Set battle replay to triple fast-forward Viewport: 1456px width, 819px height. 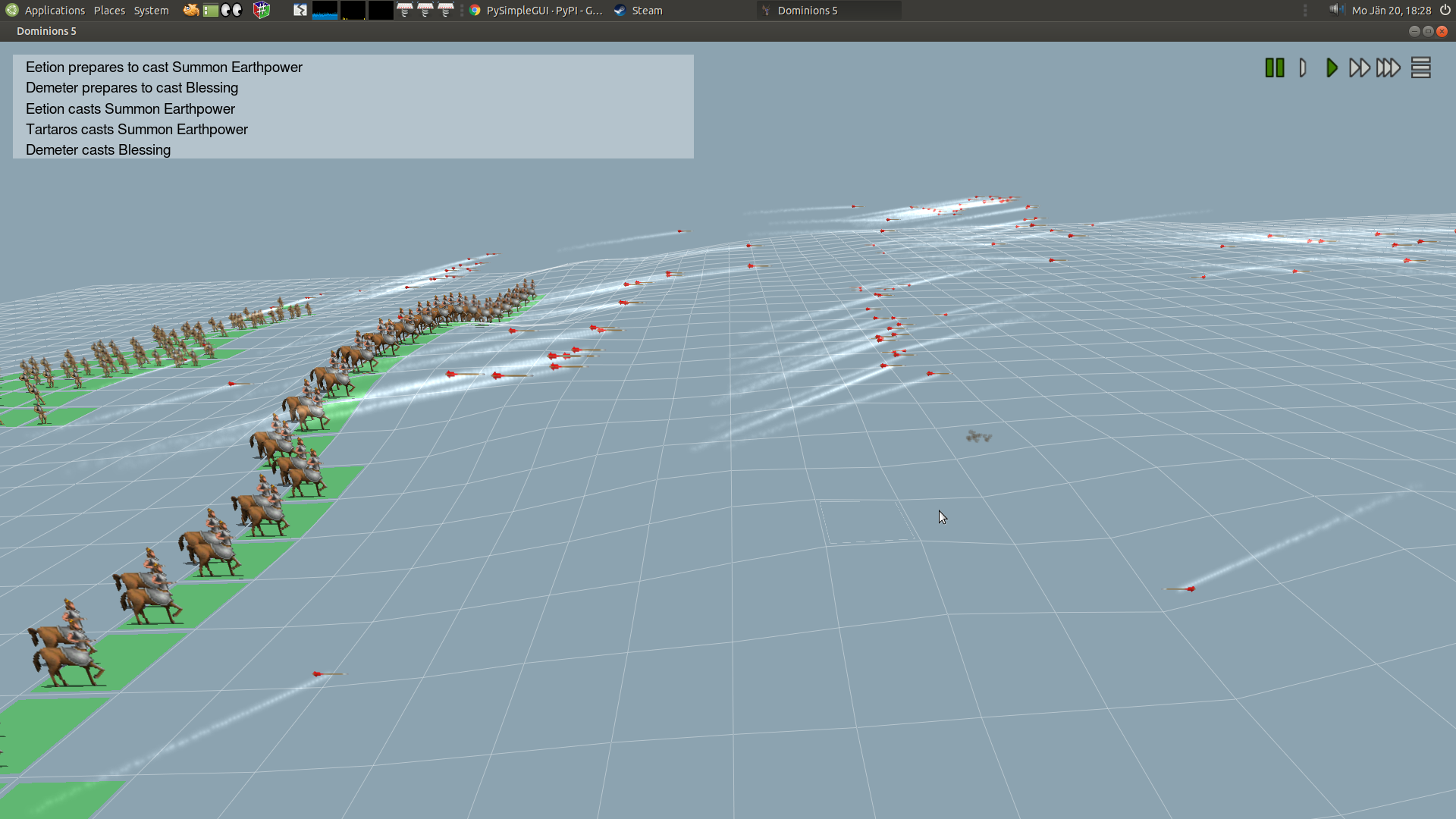(x=1388, y=67)
